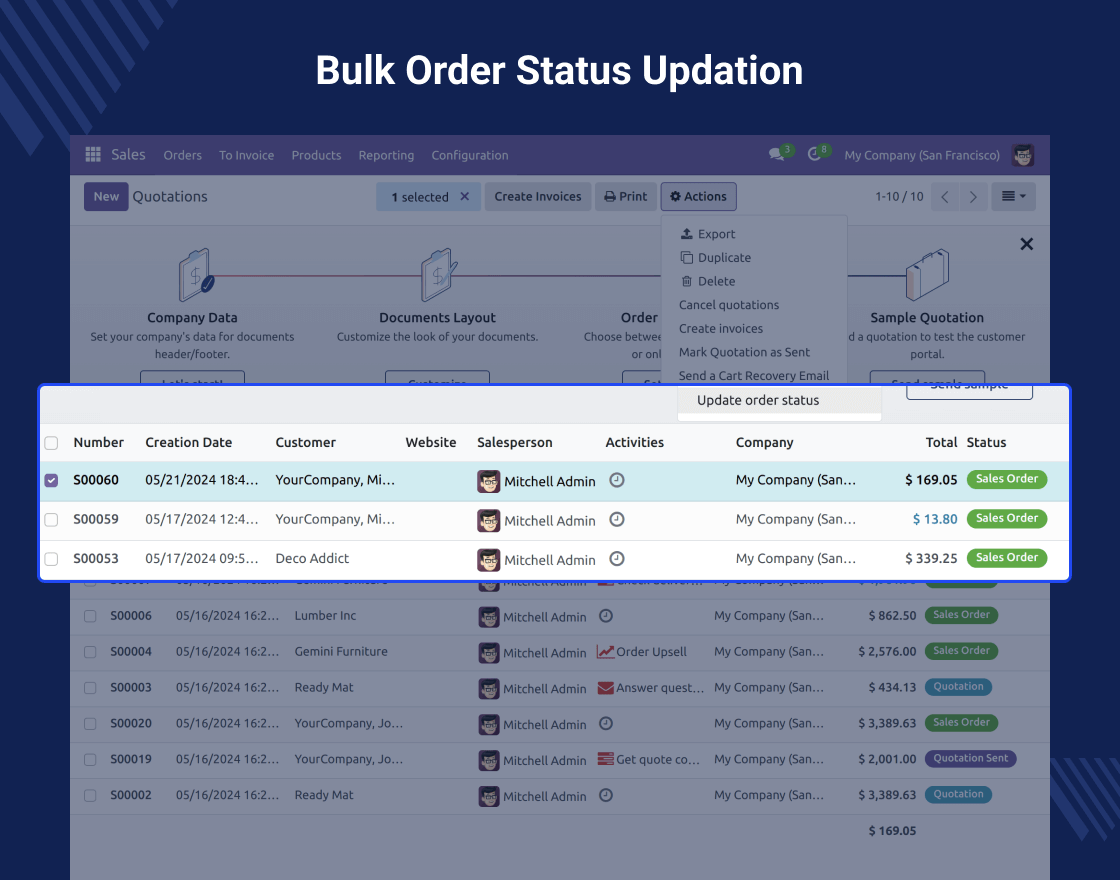Go to next page arrow
The height and width of the screenshot is (880, 1120).
click(973, 196)
